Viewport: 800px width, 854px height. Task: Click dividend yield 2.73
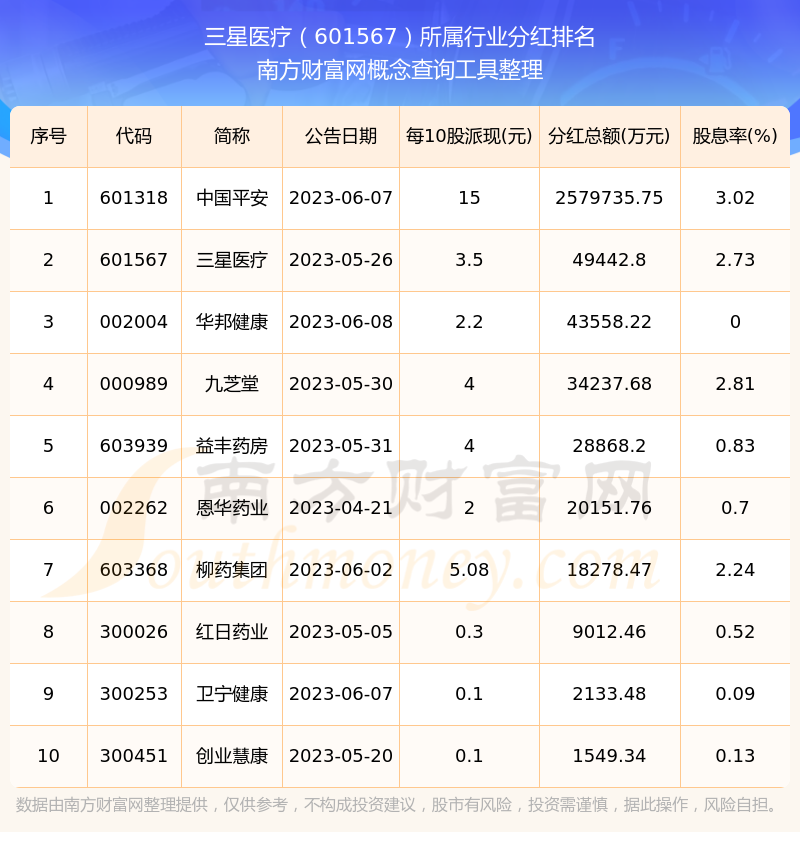pyautogui.click(x=735, y=260)
